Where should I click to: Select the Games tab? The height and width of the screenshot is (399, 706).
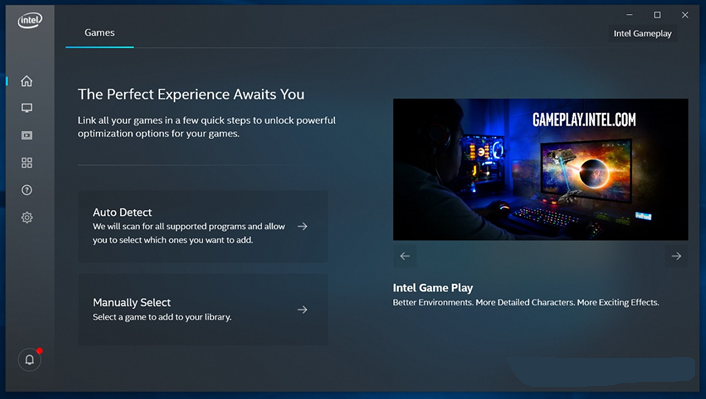pyautogui.click(x=100, y=33)
